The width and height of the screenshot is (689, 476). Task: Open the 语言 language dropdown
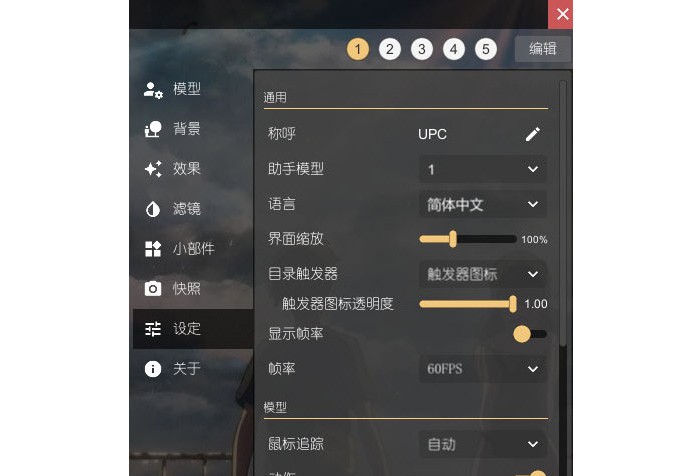(483, 204)
